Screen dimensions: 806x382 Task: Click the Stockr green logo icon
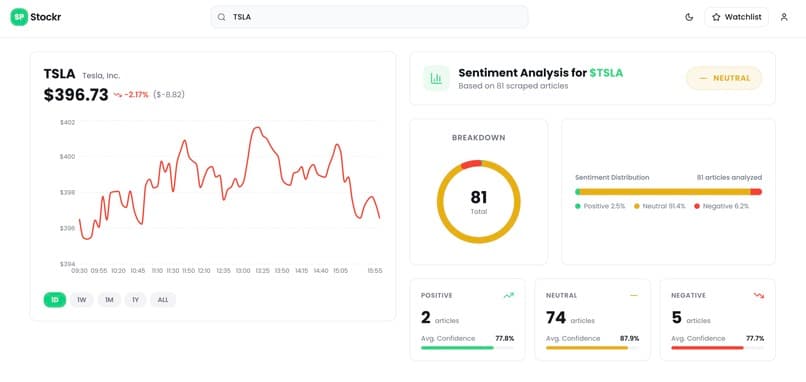point(19,17)
